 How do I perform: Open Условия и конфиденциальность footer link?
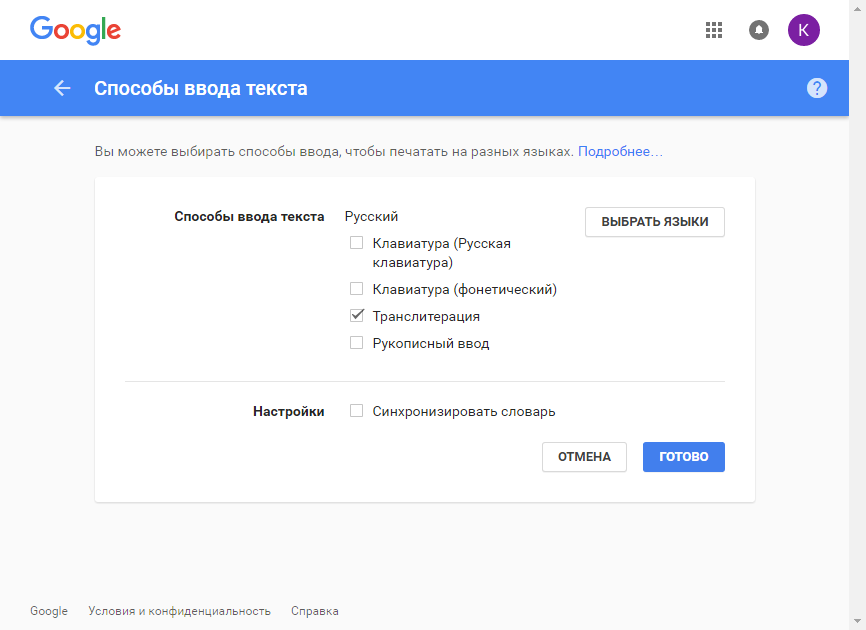(179, 611)
